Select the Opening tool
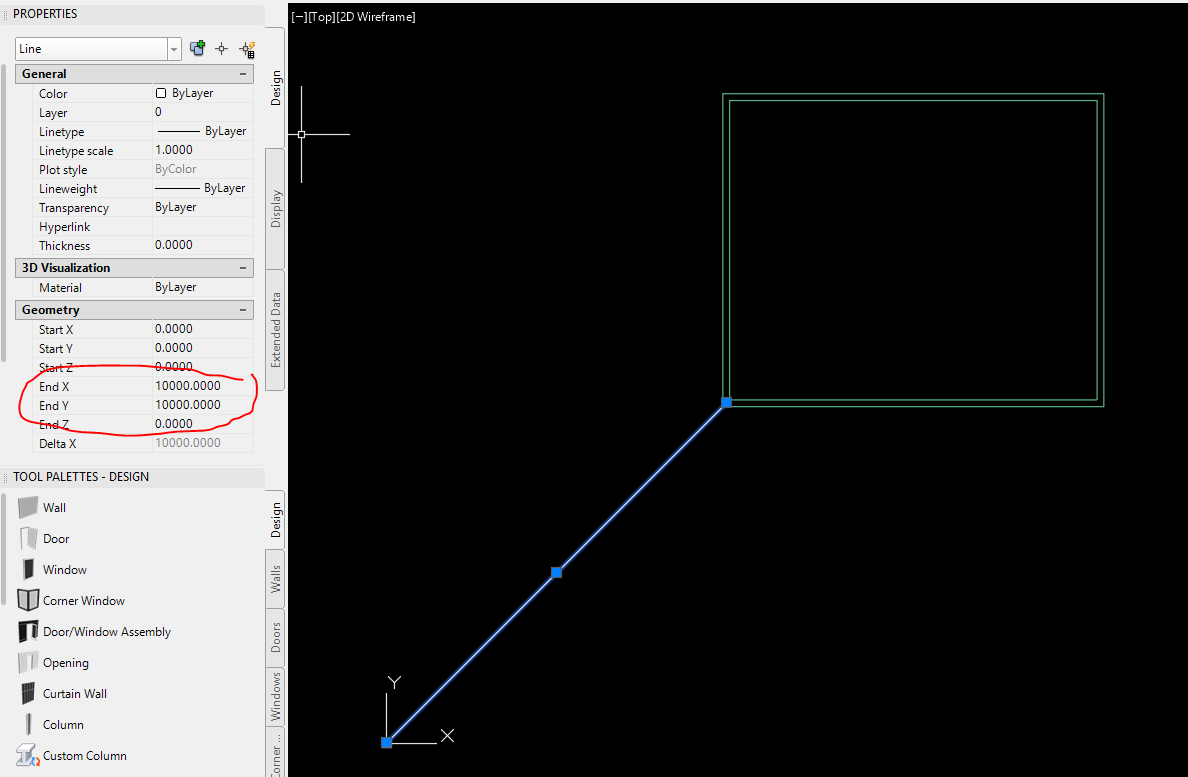 pyautogui.click(x=65, y=663)
